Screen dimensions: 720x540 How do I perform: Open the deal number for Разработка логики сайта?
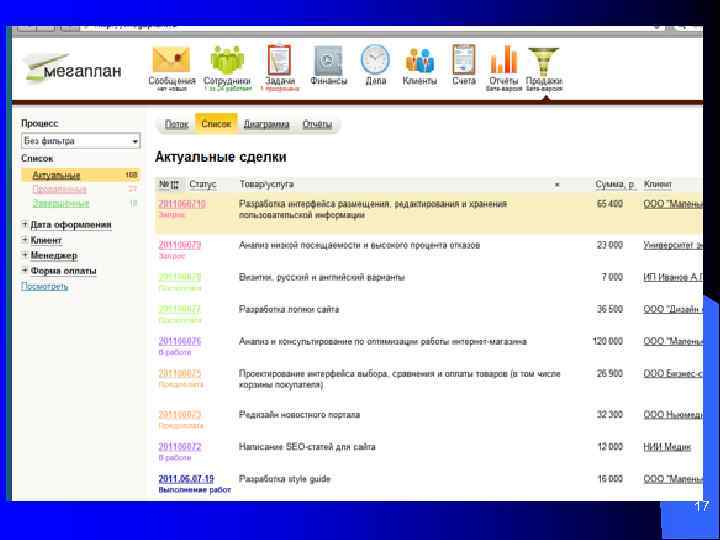[x=180, y=309]
